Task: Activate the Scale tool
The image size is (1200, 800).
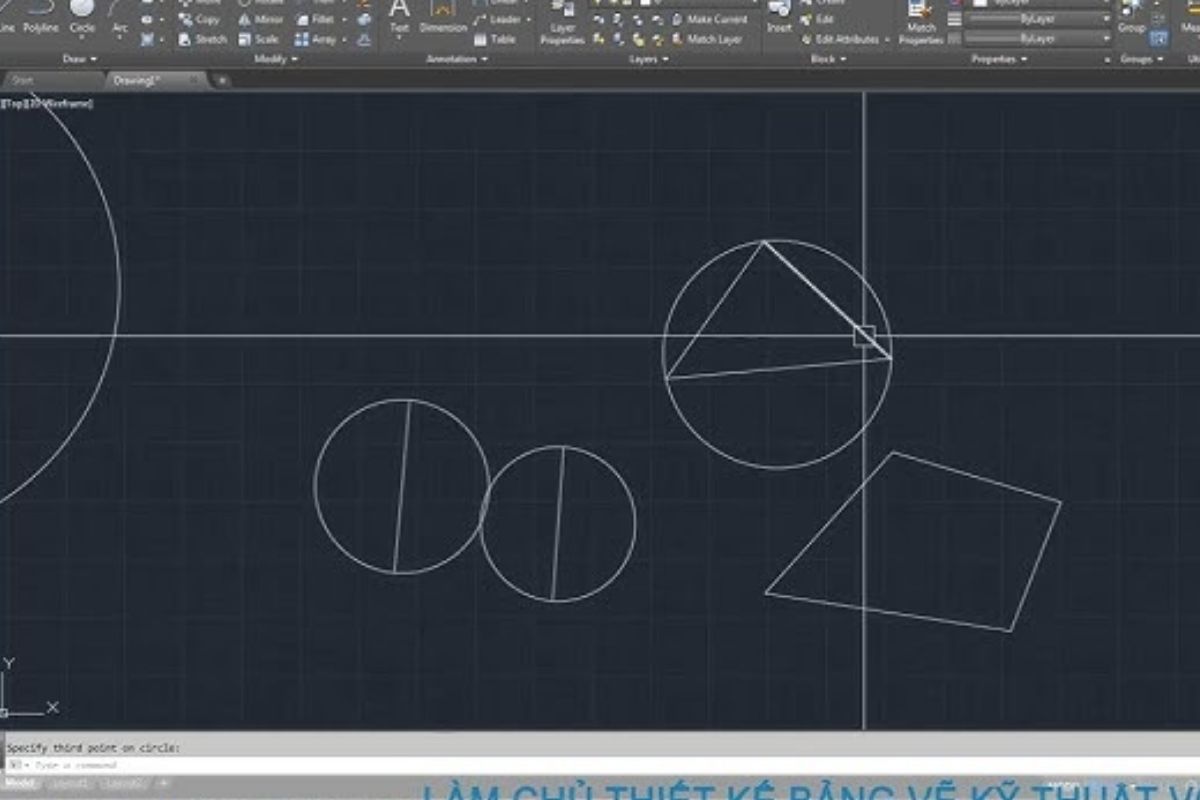Action: coord(258,39)
